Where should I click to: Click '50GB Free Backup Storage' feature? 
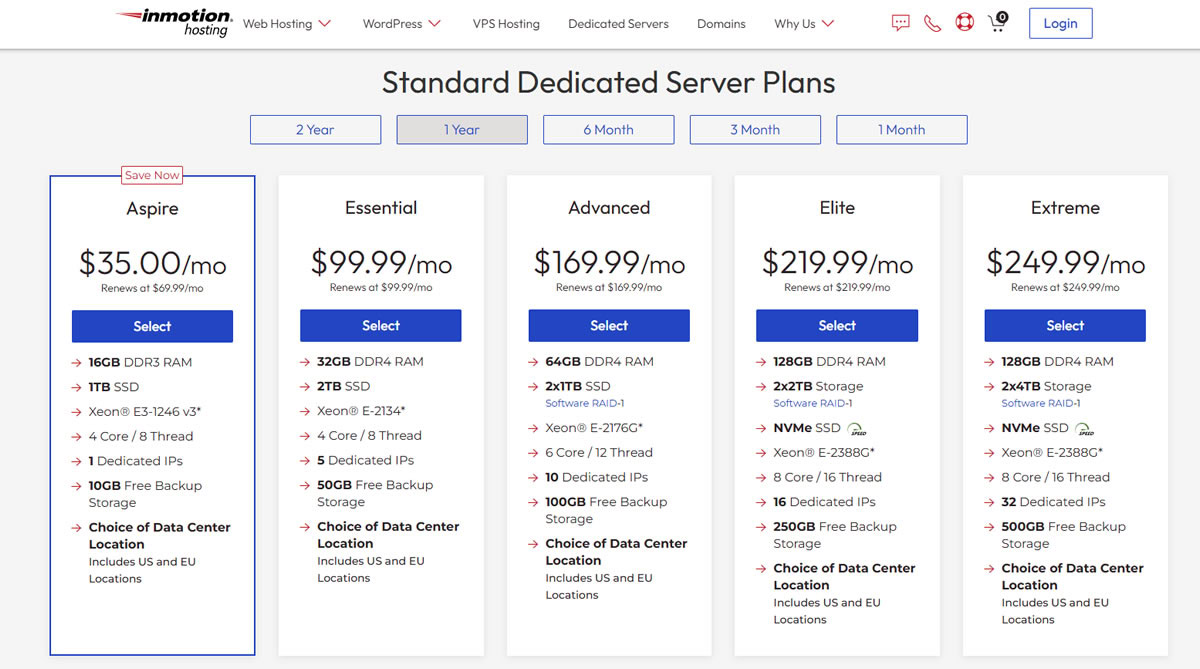374,493
